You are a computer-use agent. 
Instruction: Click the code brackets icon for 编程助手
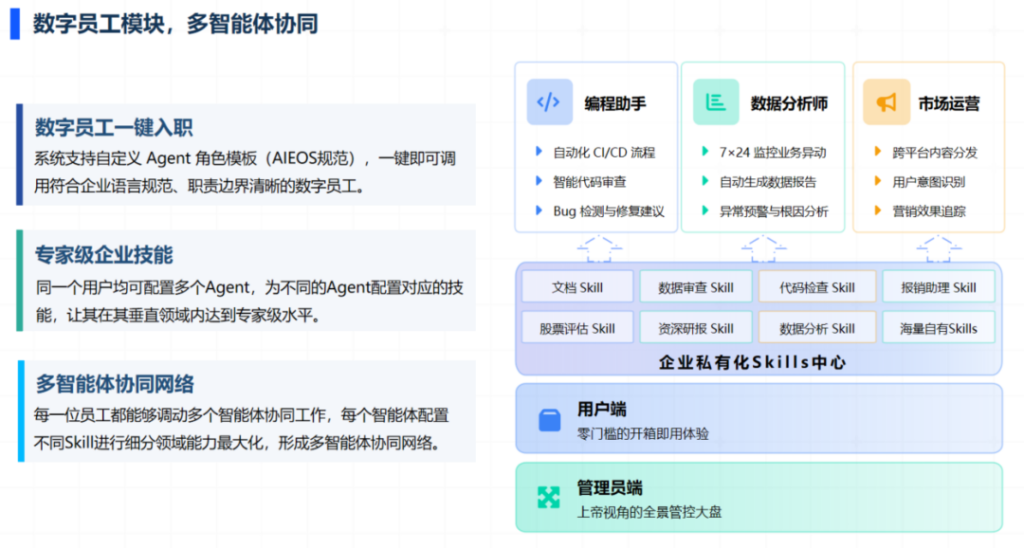coord(549,102)
